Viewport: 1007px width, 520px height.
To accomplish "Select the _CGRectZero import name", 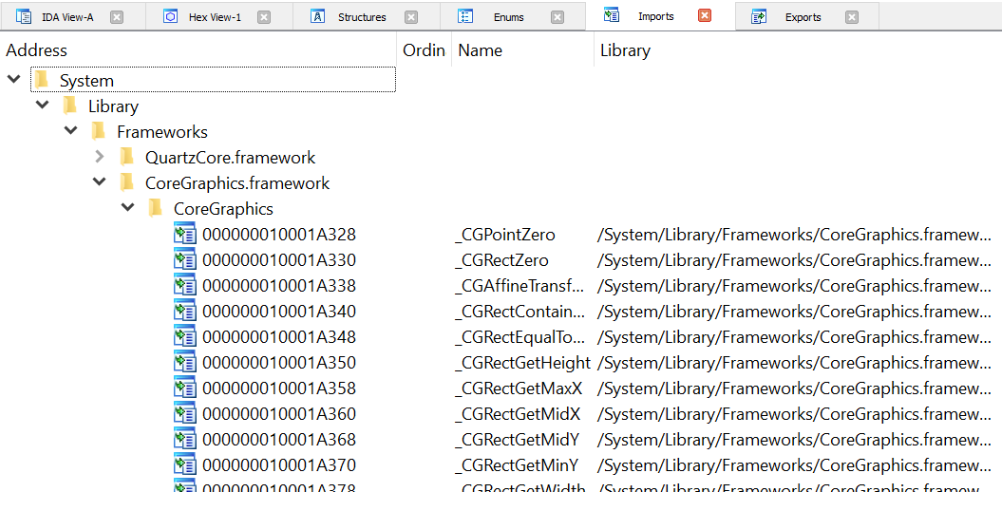I will pyautogui.click(x=502, y=260).
